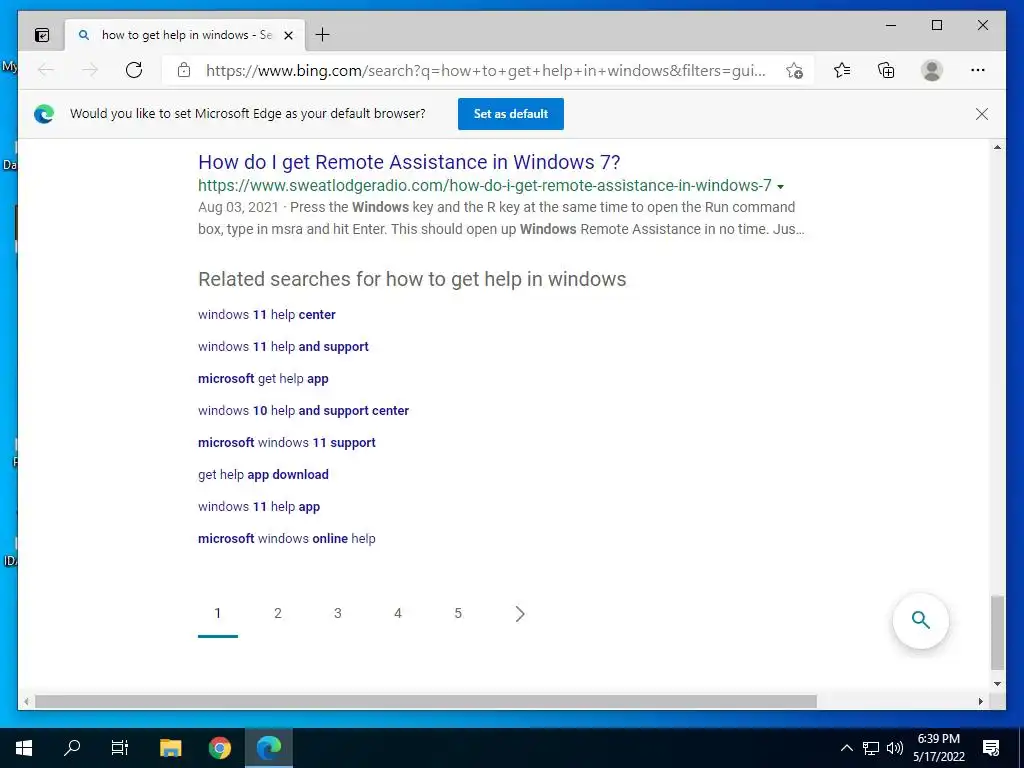Search 'get help app download'
1024x768 pixels.
coord(263,475)
